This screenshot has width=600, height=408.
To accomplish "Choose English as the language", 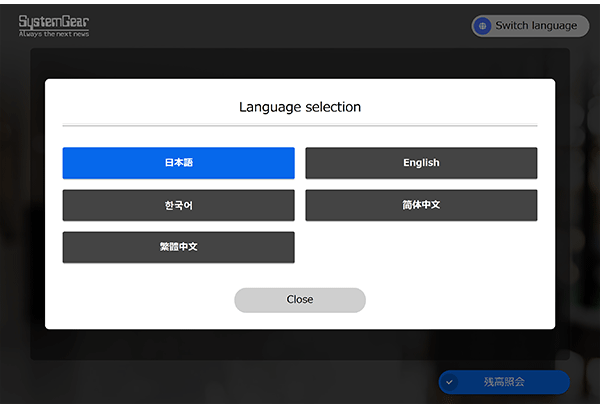I will (421, 163).
